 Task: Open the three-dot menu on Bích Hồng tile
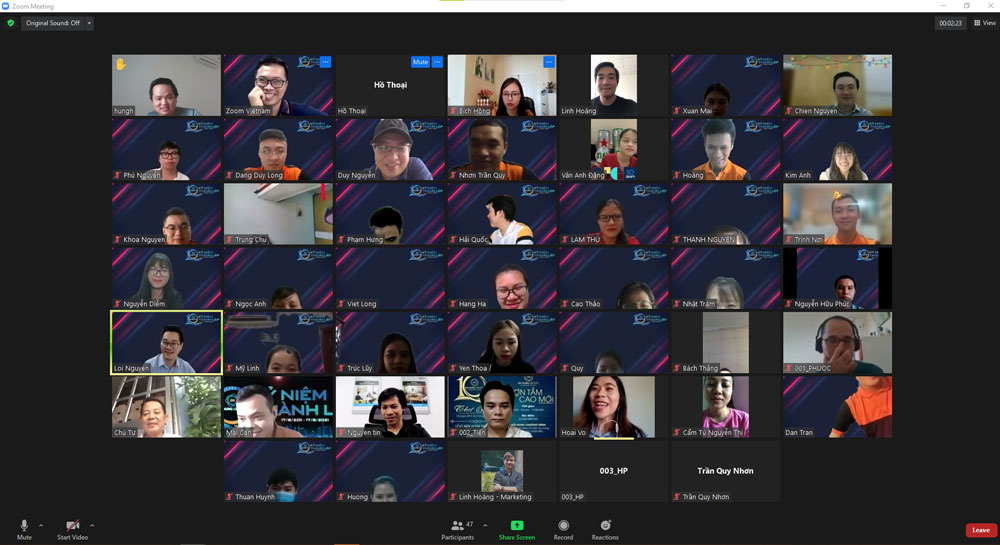(548, 62)
